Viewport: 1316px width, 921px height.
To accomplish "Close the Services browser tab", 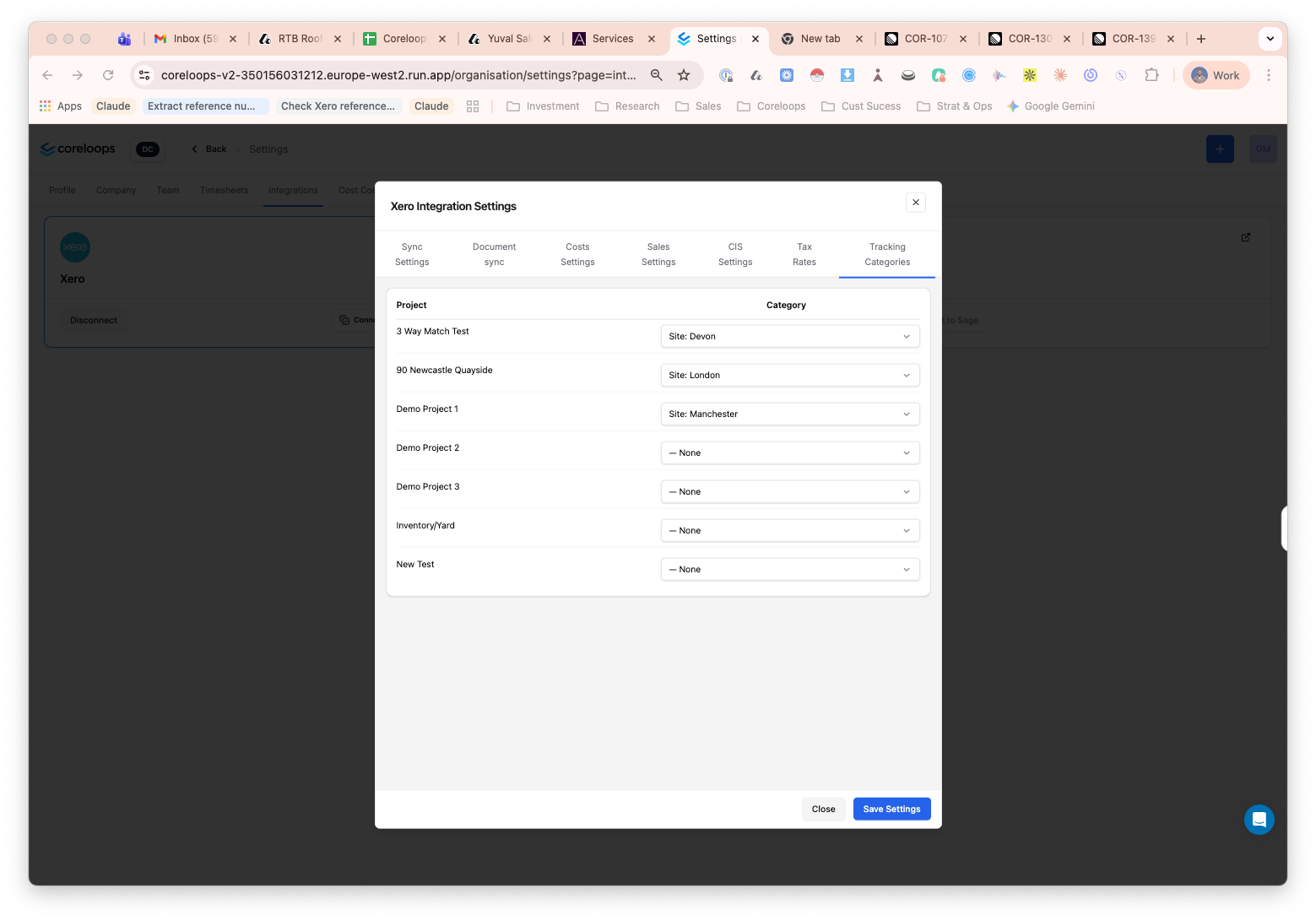I will (652, 39).
